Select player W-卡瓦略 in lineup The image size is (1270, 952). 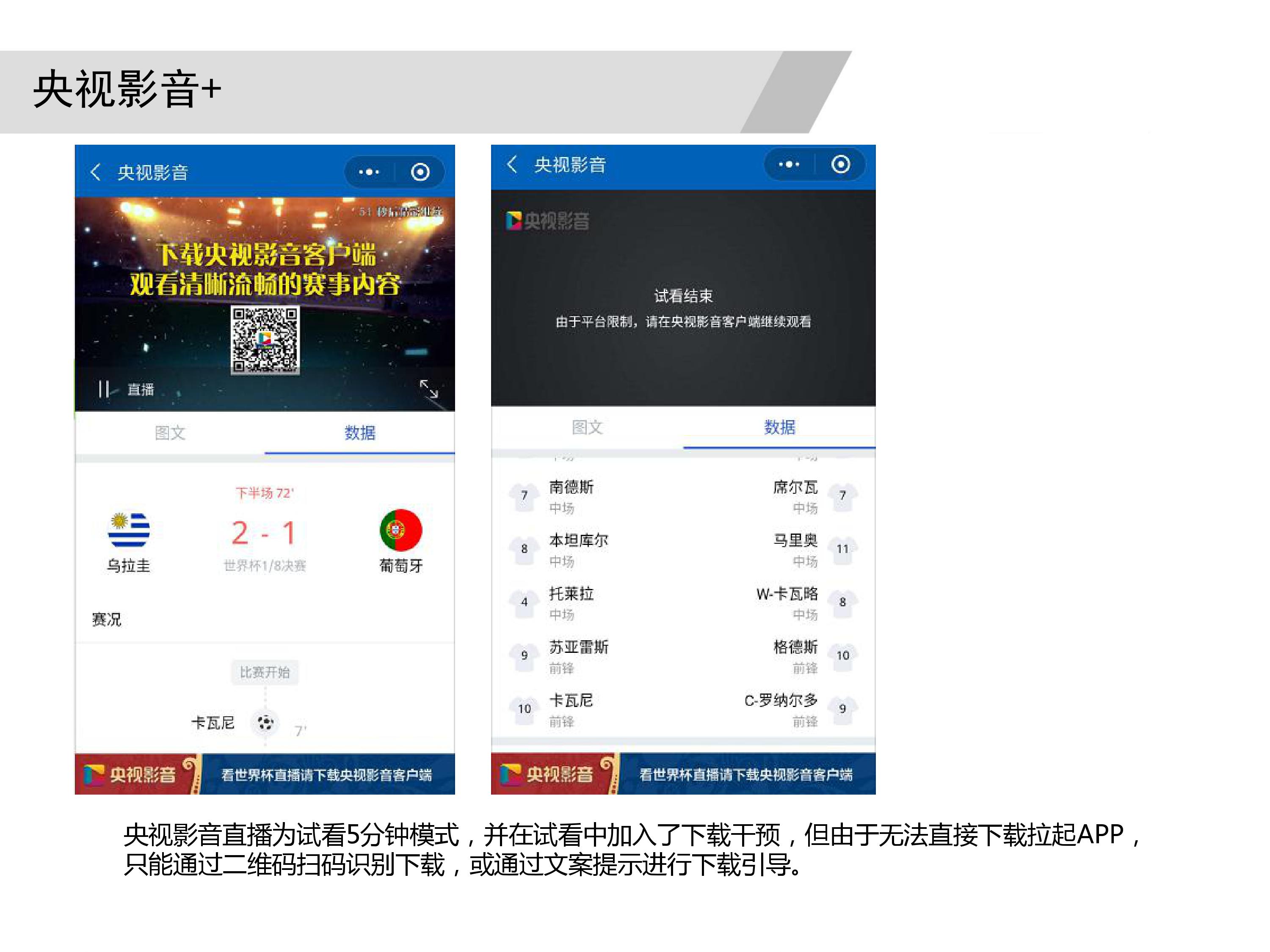tap(787, 594)
